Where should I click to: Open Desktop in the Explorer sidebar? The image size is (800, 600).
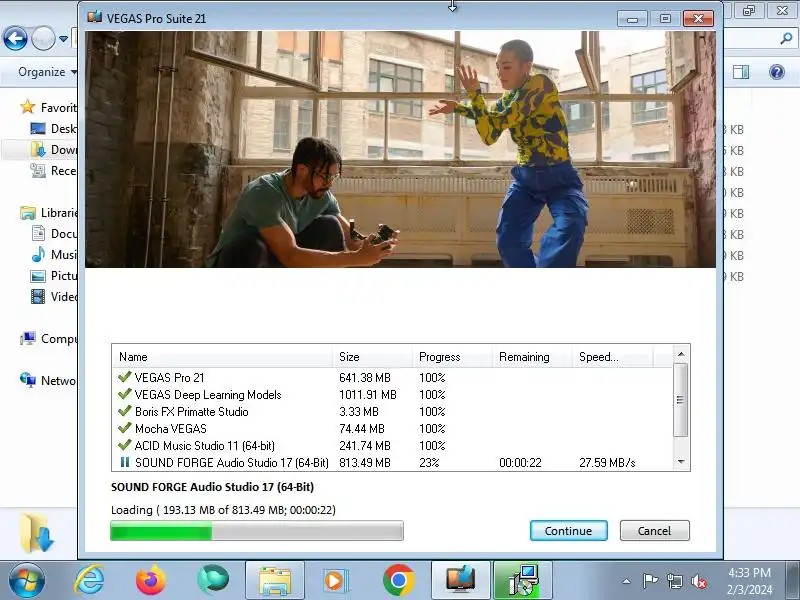(x=54, y=129)
